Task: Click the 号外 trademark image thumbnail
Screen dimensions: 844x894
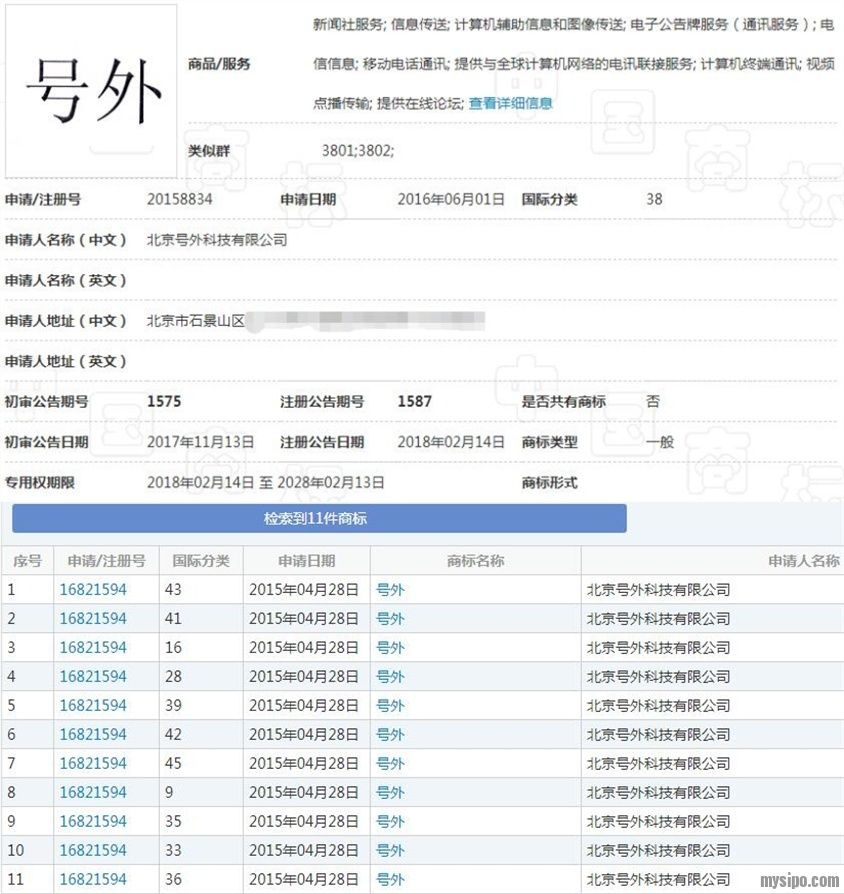Action: coord(91,91)
